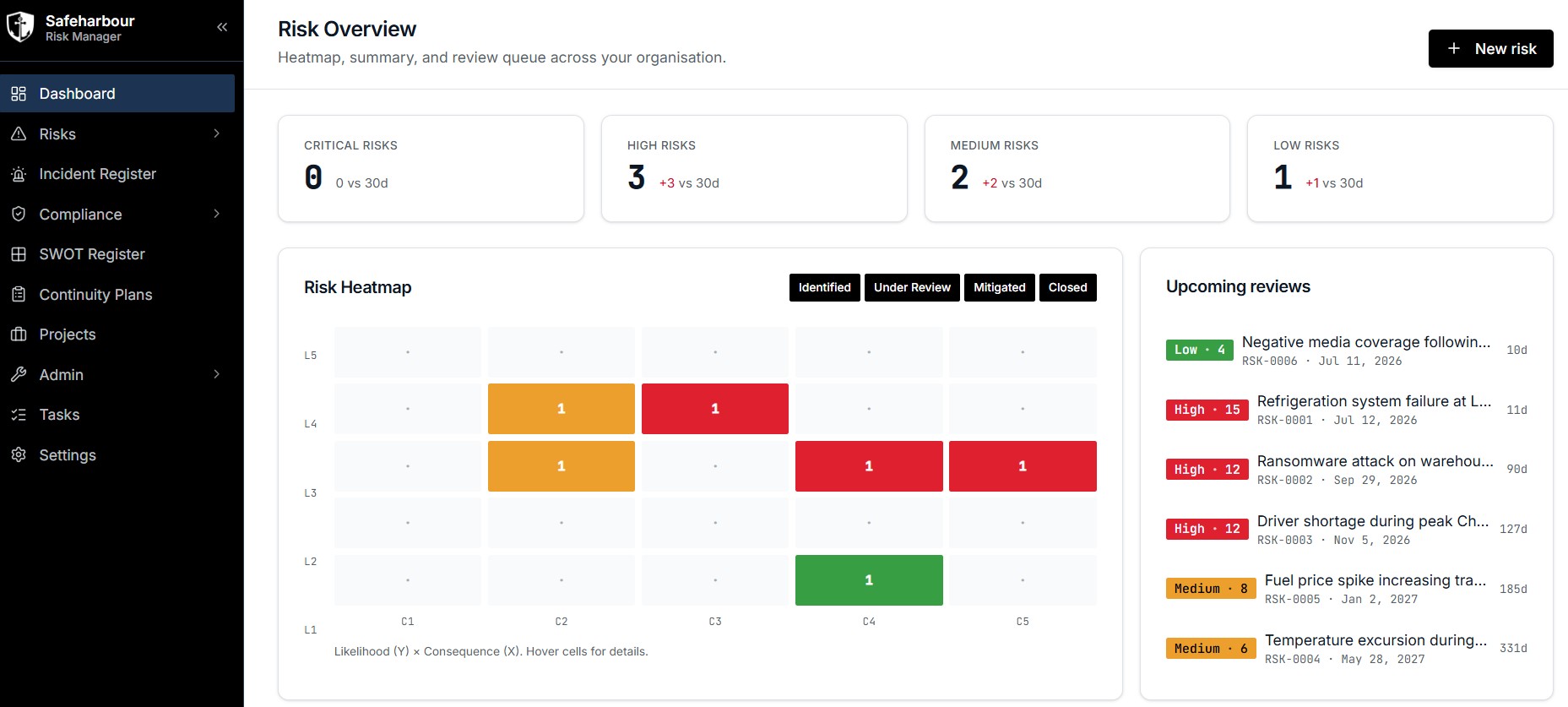Select the orange heatmap cell at L4 C2

coord(562,409)
